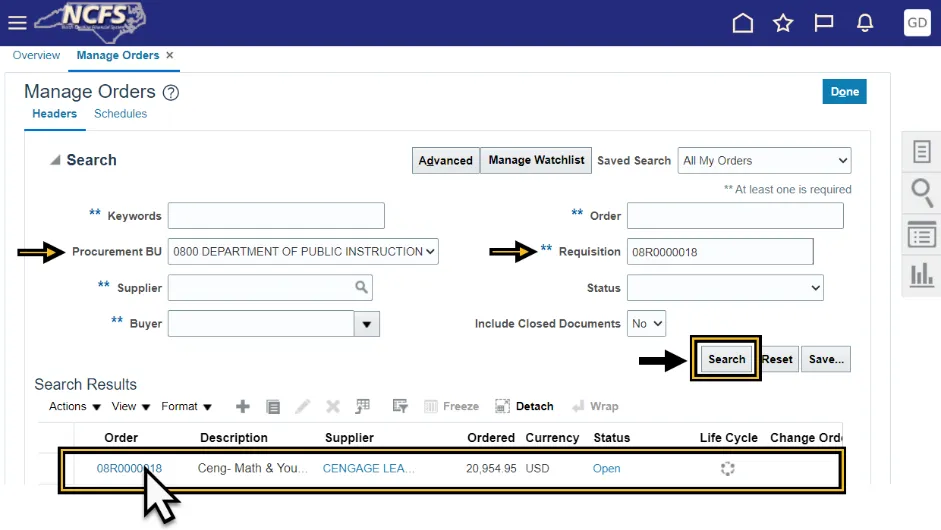Open the Procurement BU dropdown
941x530 pixels.
[303, 252]
